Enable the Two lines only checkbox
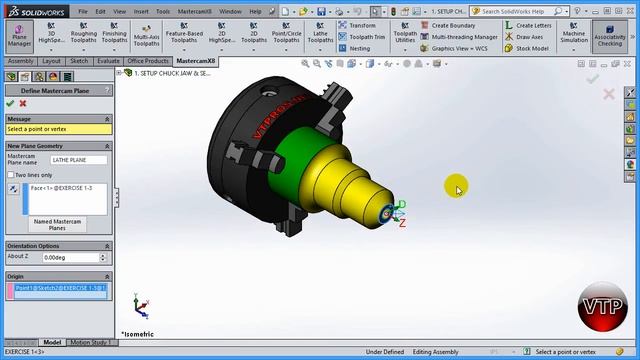 coord(11,175)
